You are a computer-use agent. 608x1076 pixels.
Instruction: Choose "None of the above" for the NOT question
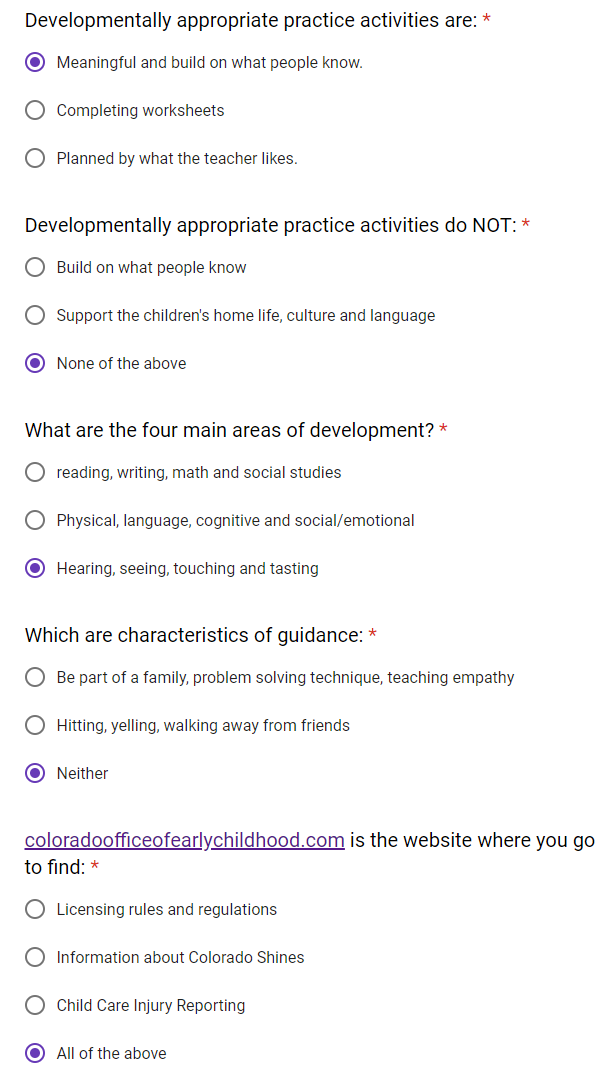tap(35, 363)
